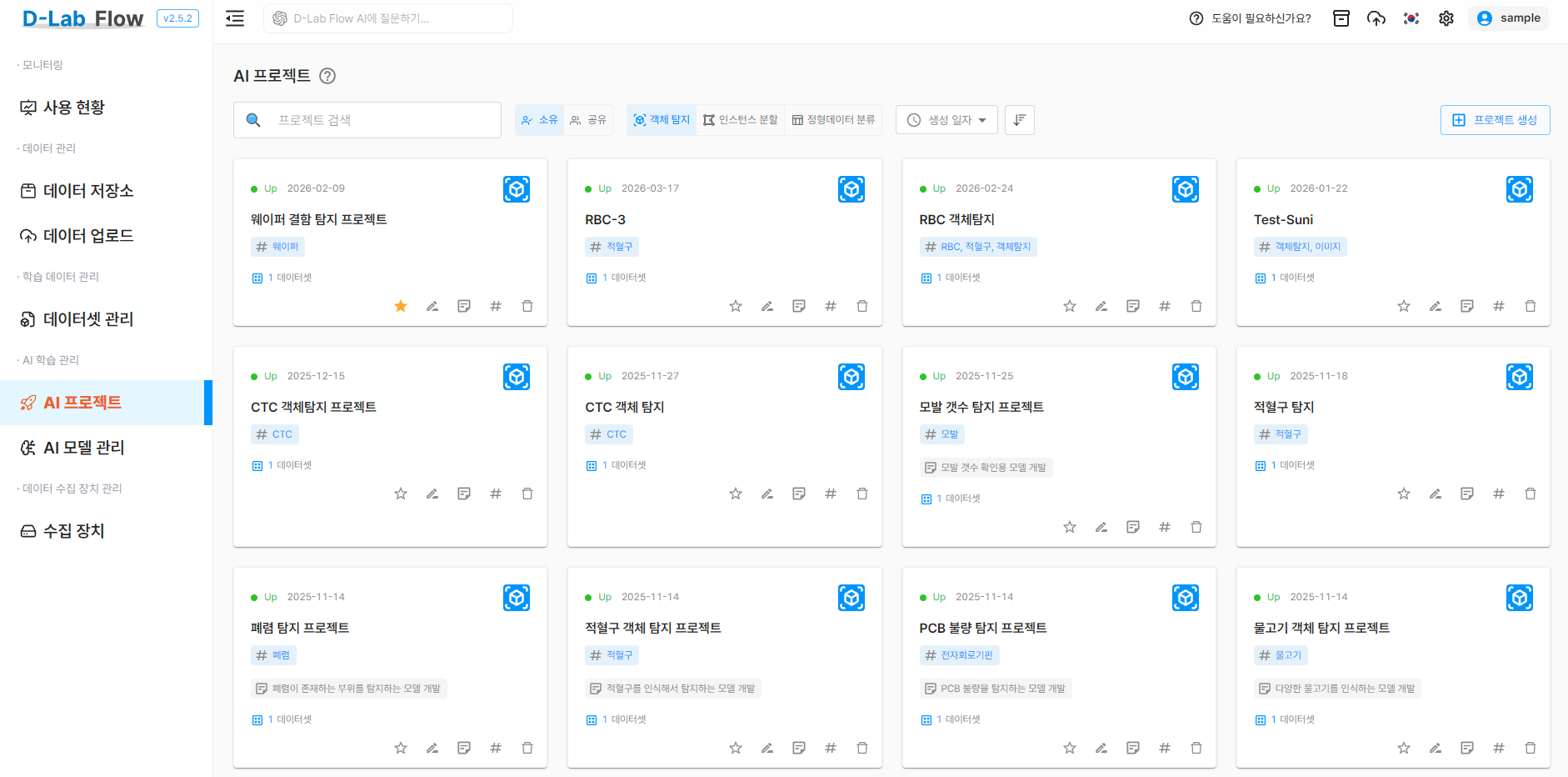Select the 정형데이터 분류 filter
This screenshot has height=777, width=1568.
[x=833, y=120]
